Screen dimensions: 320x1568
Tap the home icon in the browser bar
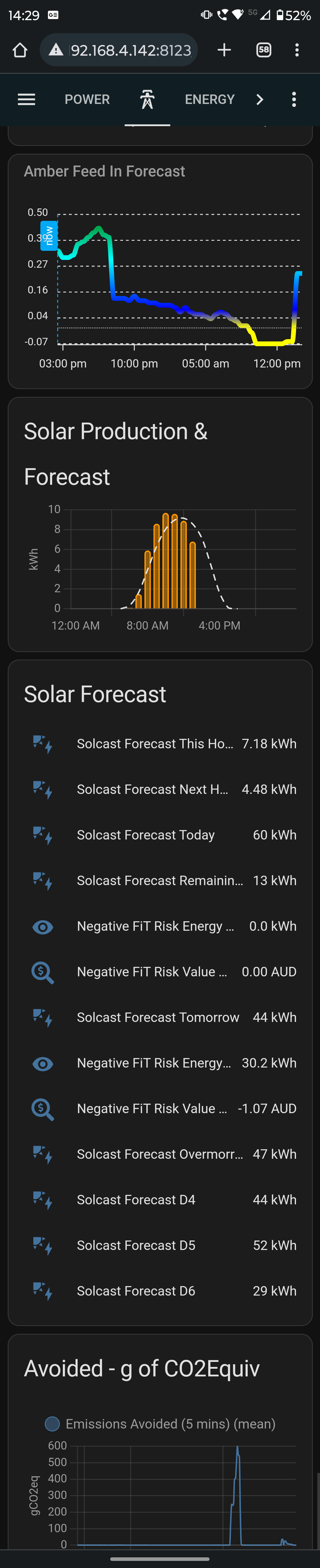20,50
